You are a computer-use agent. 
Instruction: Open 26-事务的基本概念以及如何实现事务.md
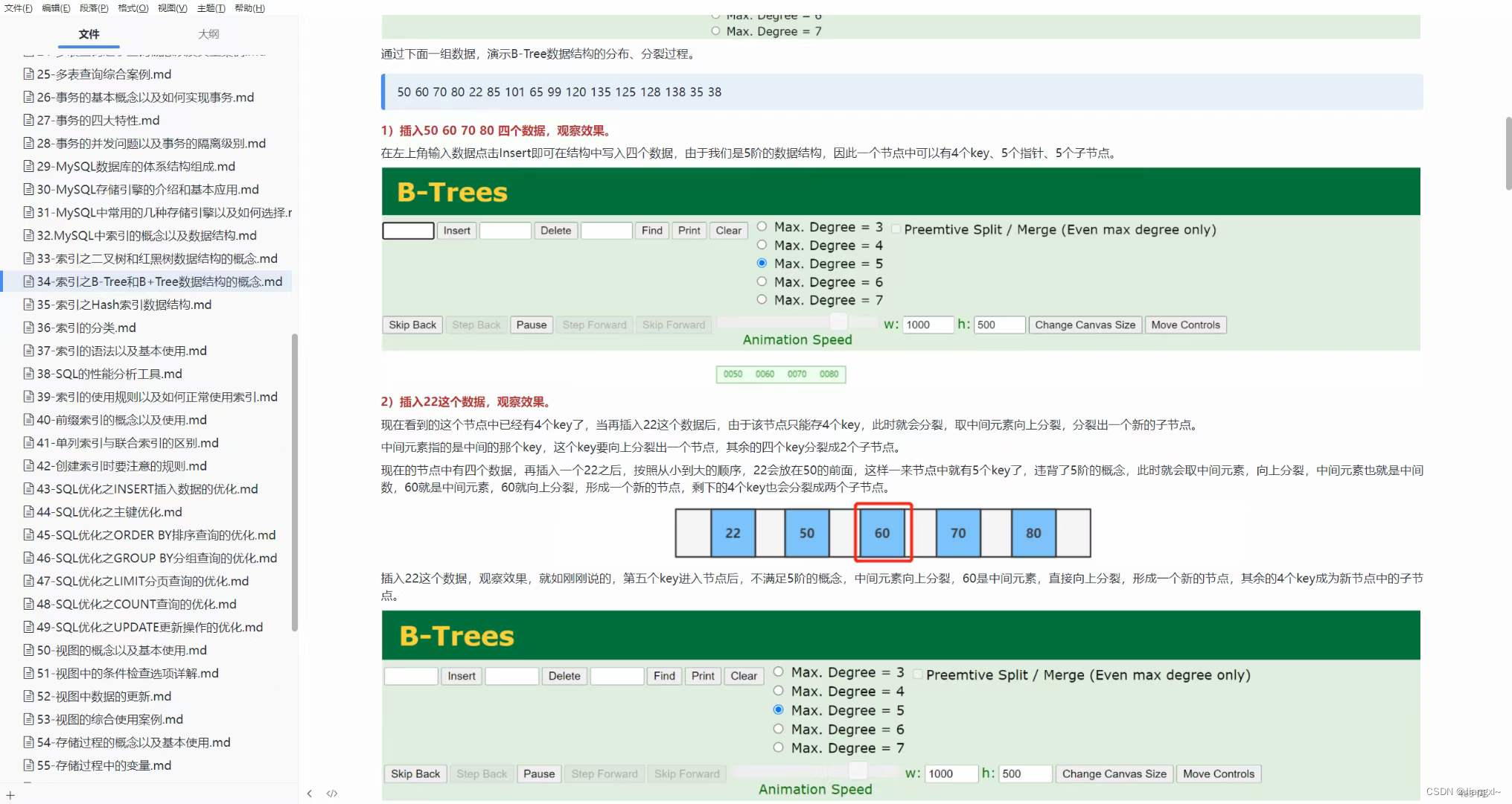145,97
